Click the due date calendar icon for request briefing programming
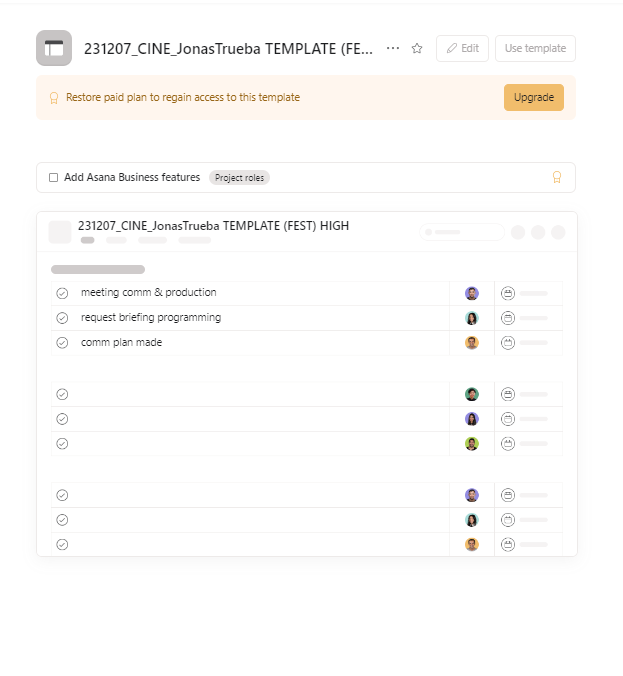Screen dimensions: 623x676 tap(508, 318)
